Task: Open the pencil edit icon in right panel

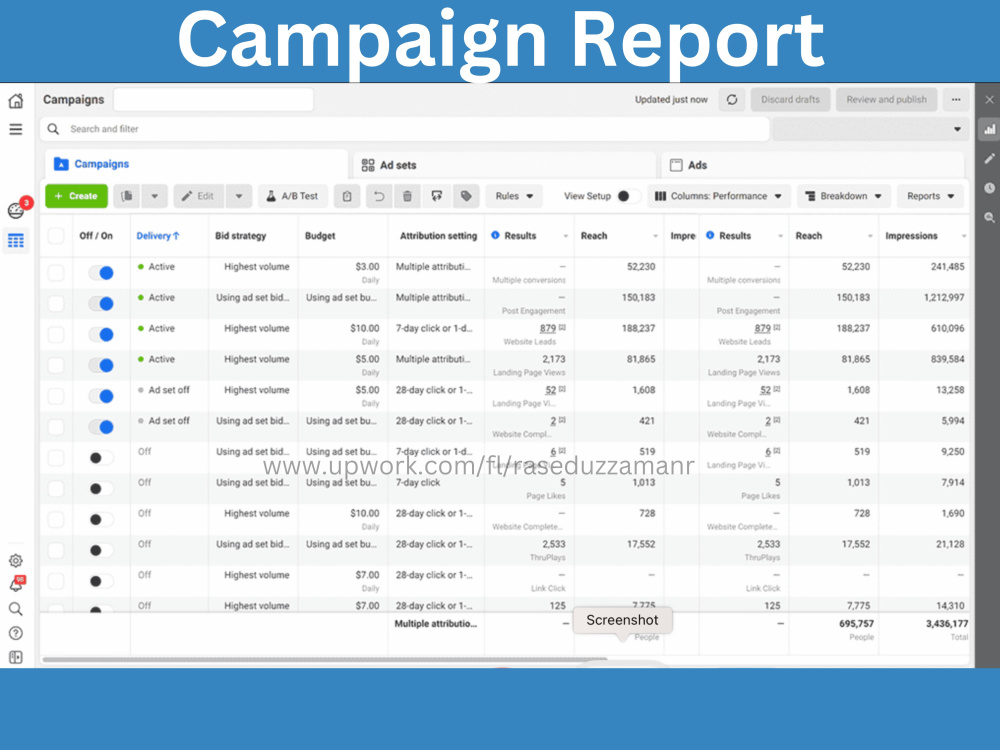Action: point(989,159)
